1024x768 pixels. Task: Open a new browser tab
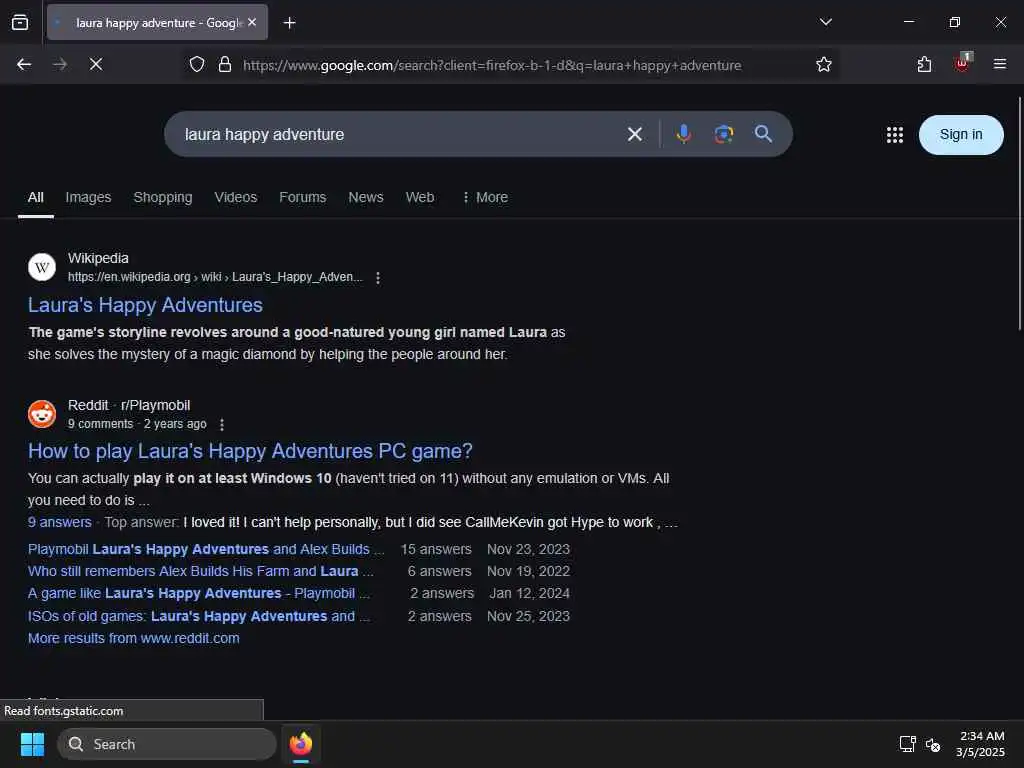289,23
